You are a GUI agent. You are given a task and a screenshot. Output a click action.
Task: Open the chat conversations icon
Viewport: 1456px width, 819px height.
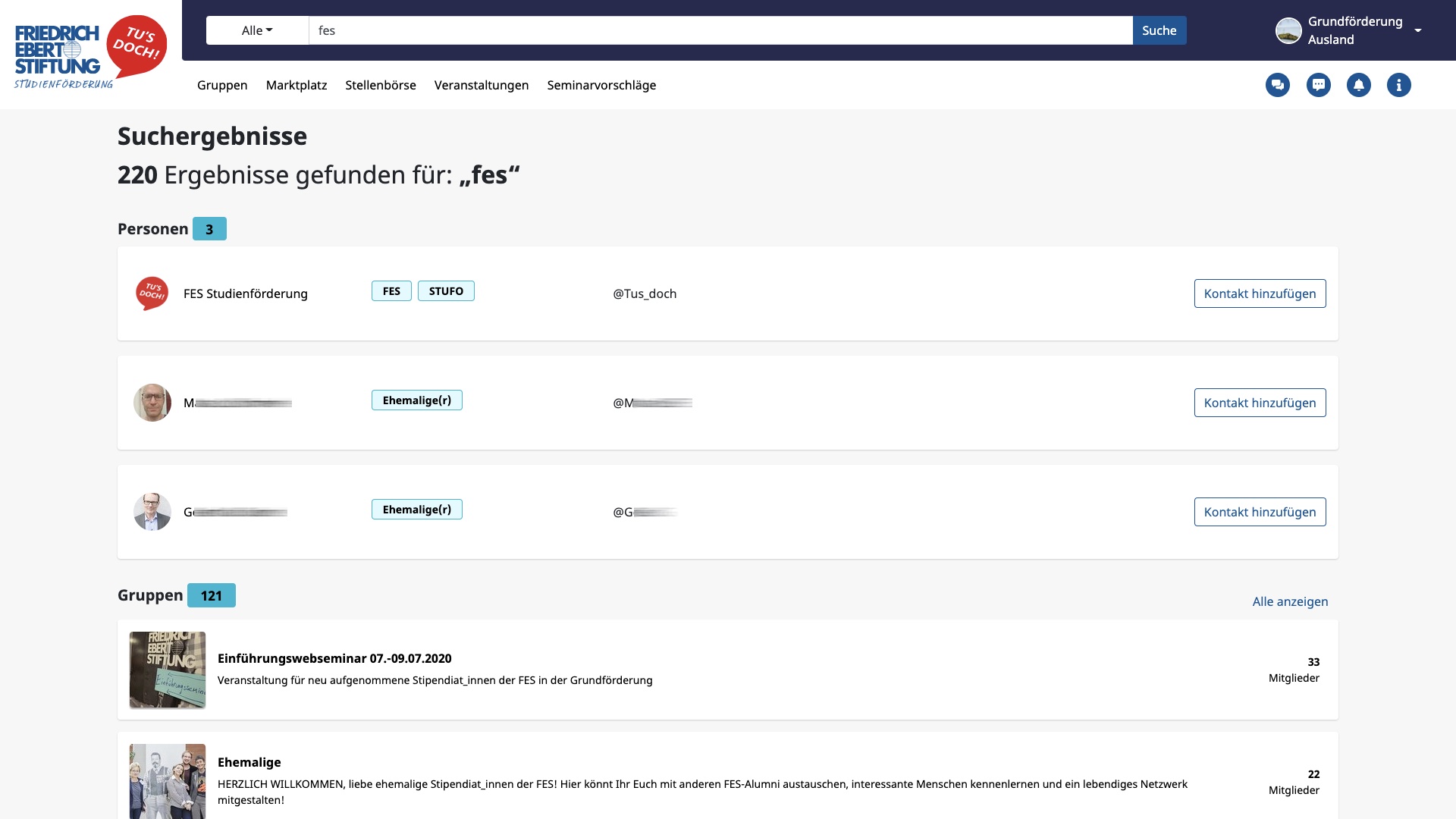1278,85
